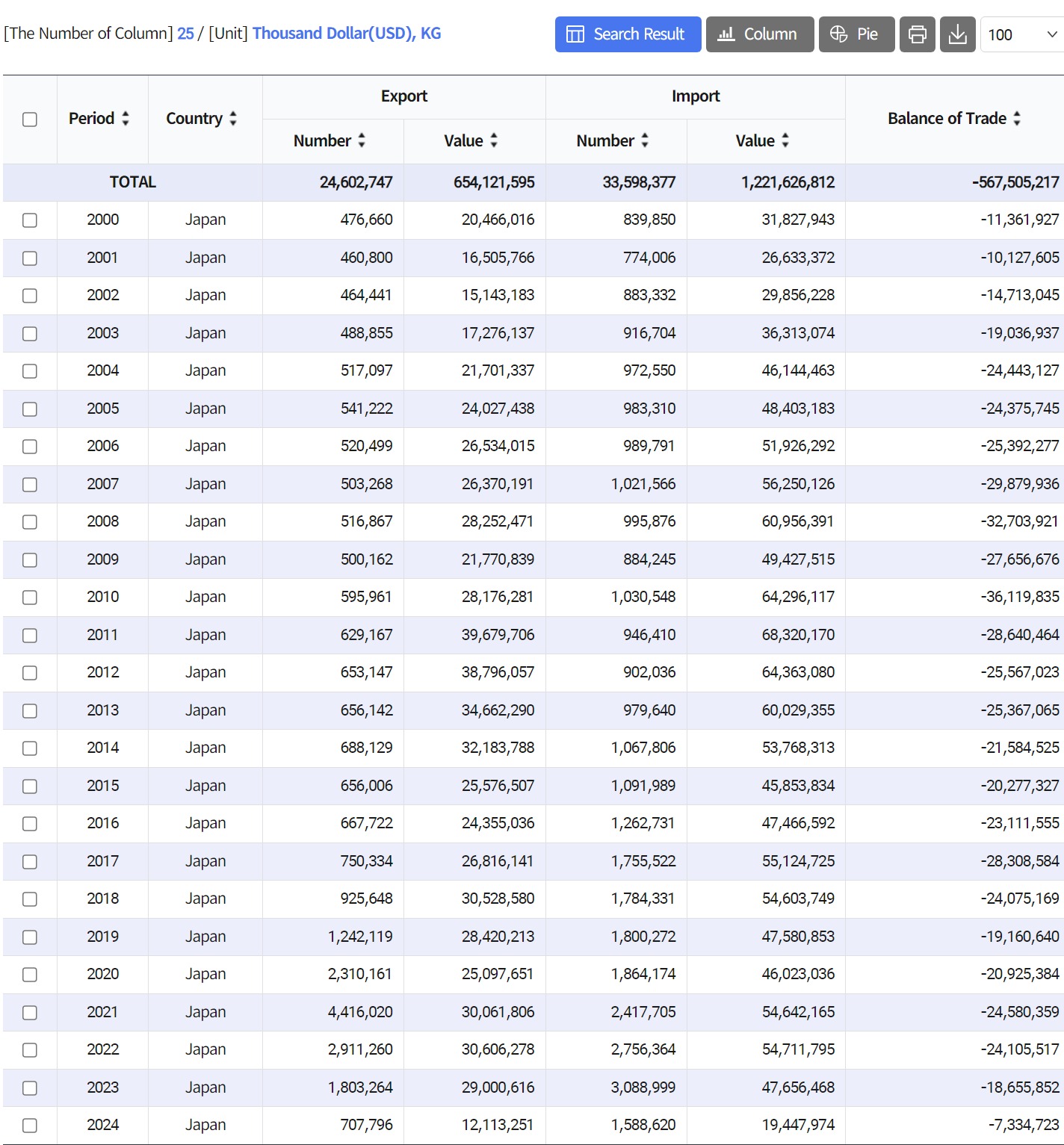This screenshot has width=1064, height=1145.
Task: Switch to the Search Result view
Action: click(x=628, y=34)
